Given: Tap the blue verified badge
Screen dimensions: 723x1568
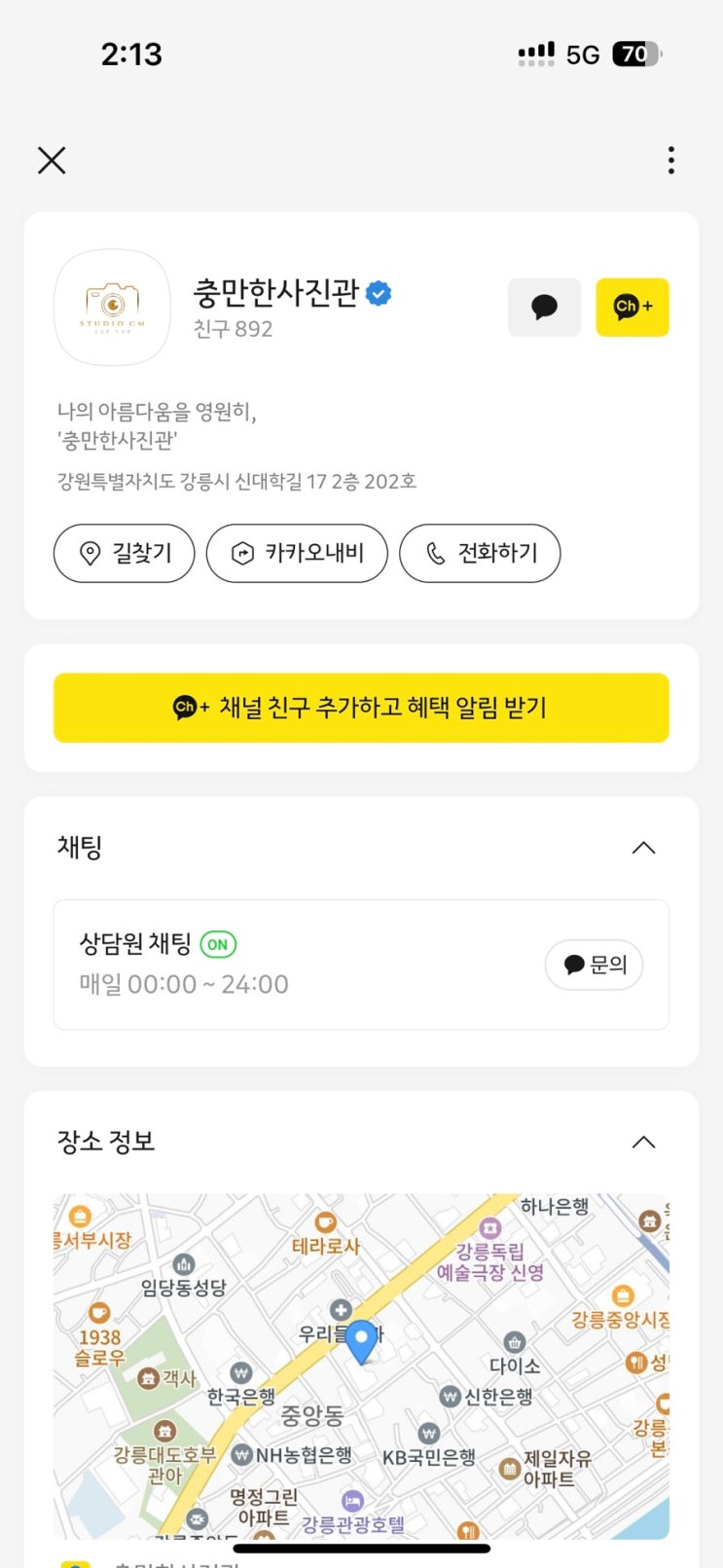Looking at the screenshot, I should pyautogui.click(x=379, y=293).
